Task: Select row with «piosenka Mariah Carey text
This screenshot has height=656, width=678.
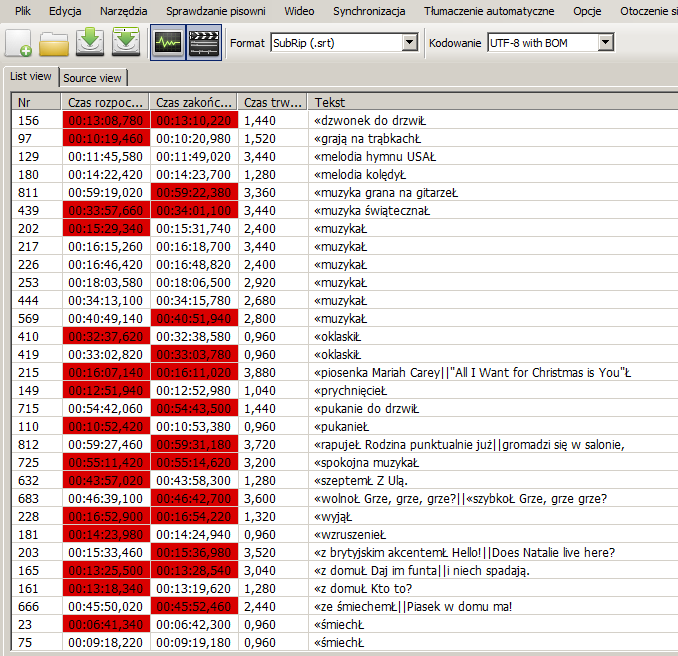Action: click(345, 373)
